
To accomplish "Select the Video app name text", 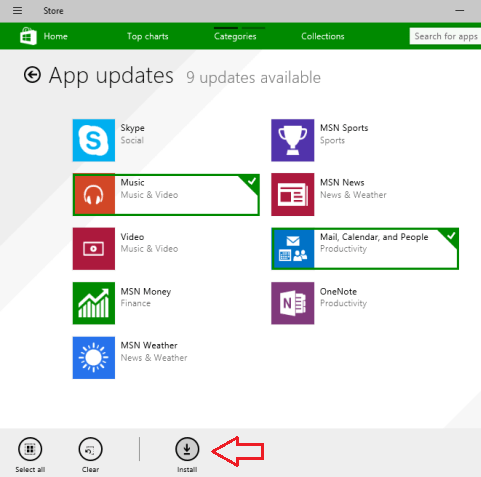I will coord(132,237).
